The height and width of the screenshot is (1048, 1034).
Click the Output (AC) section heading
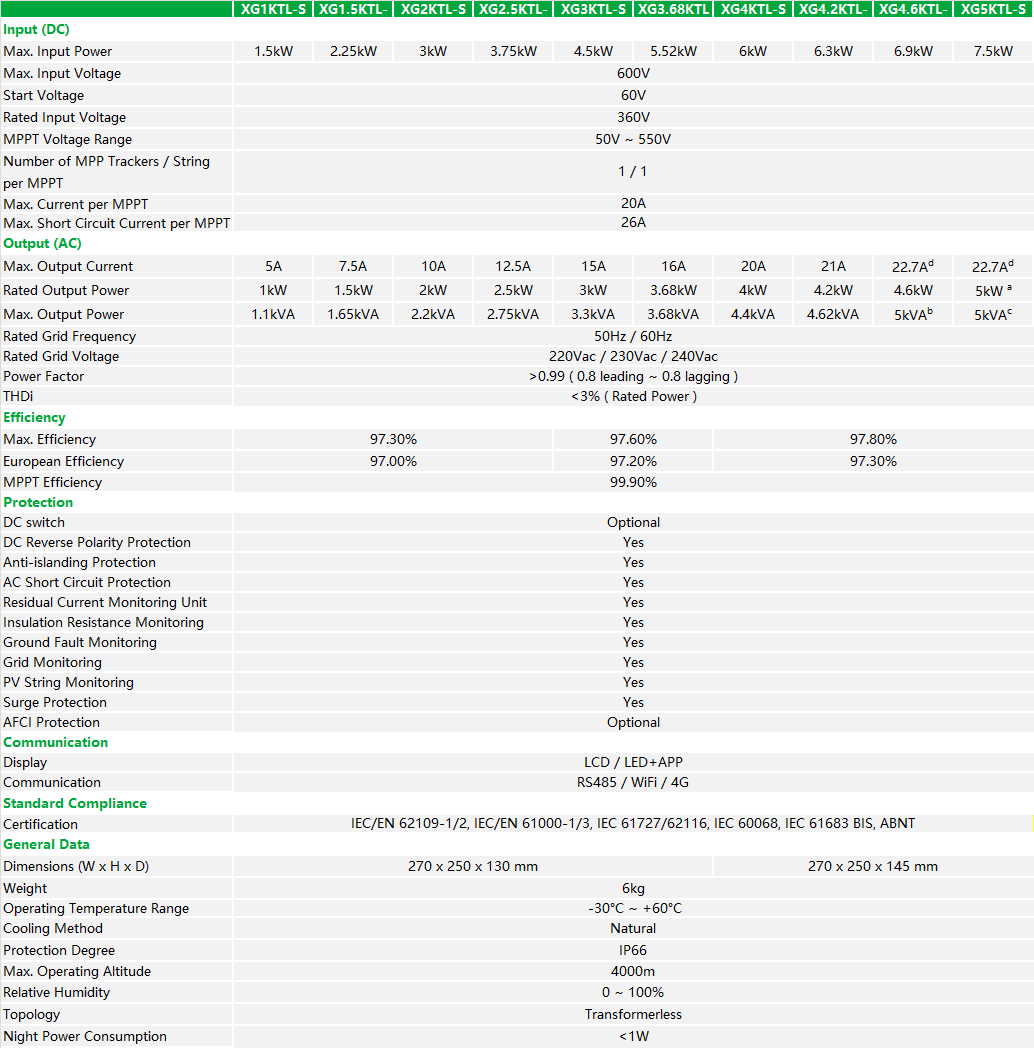click(42, 244)
